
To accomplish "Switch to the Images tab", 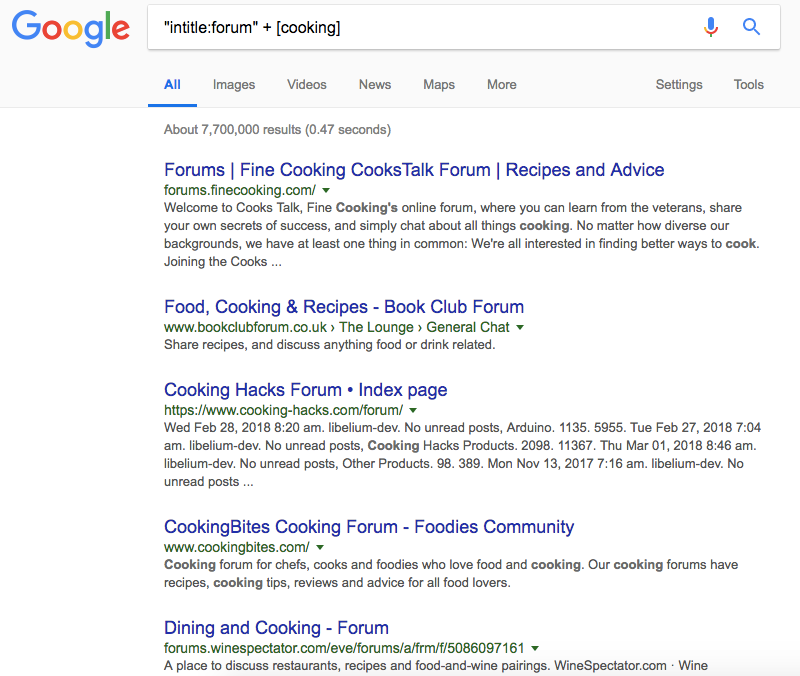I will (x=234, y=85).
